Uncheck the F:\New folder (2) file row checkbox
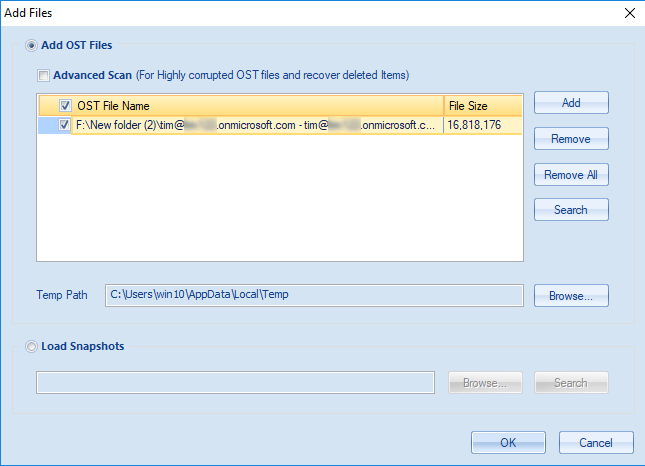This screenshot has width=645, height=466. [x=64, y=125]
